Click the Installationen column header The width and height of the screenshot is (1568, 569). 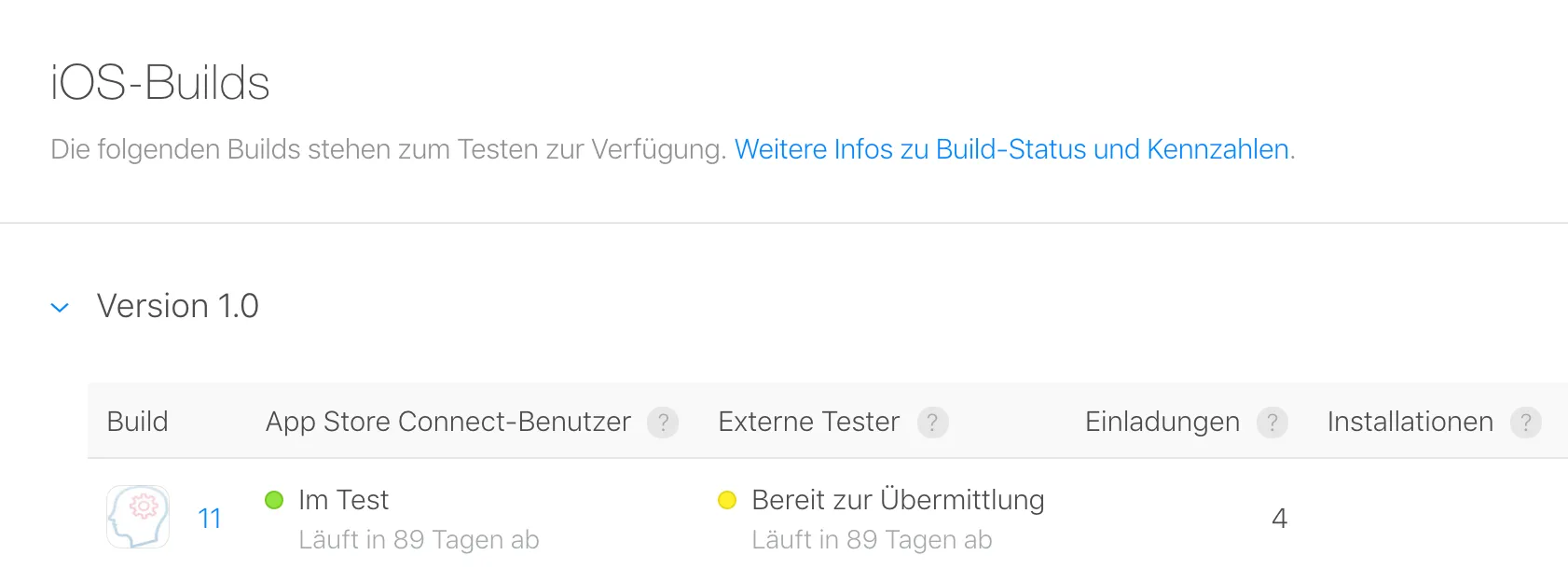1410,422
